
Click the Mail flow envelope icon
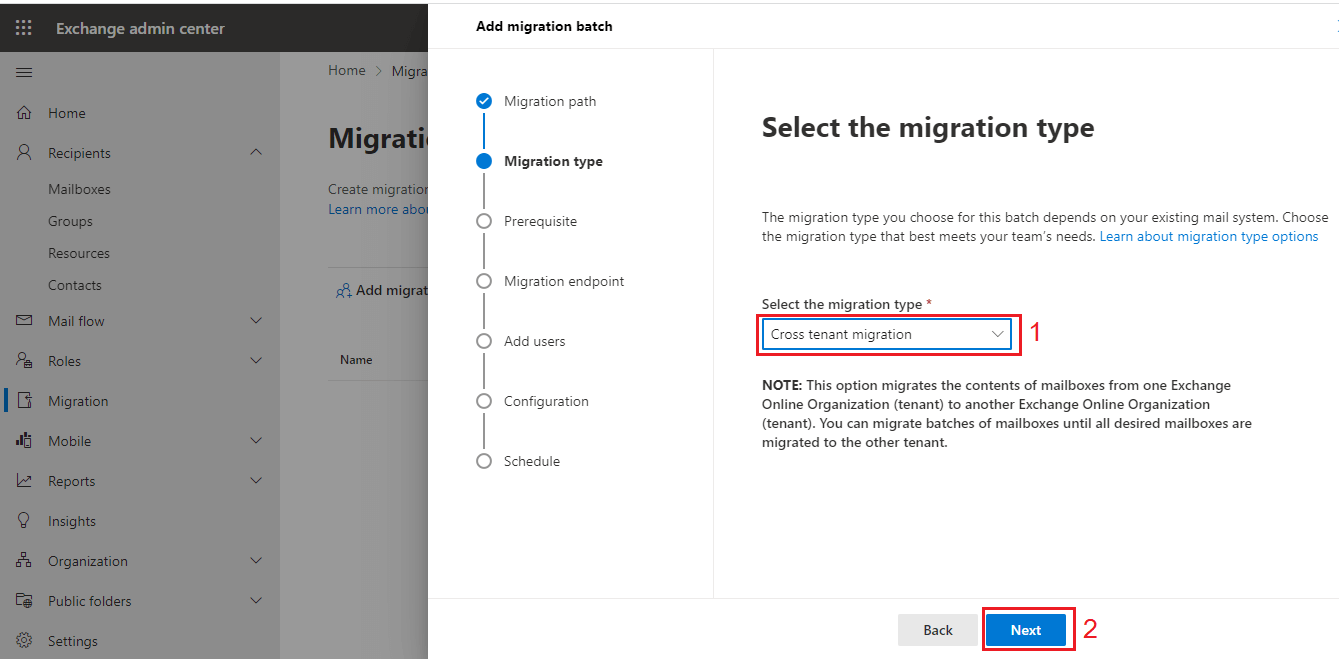tap(25, 321)
